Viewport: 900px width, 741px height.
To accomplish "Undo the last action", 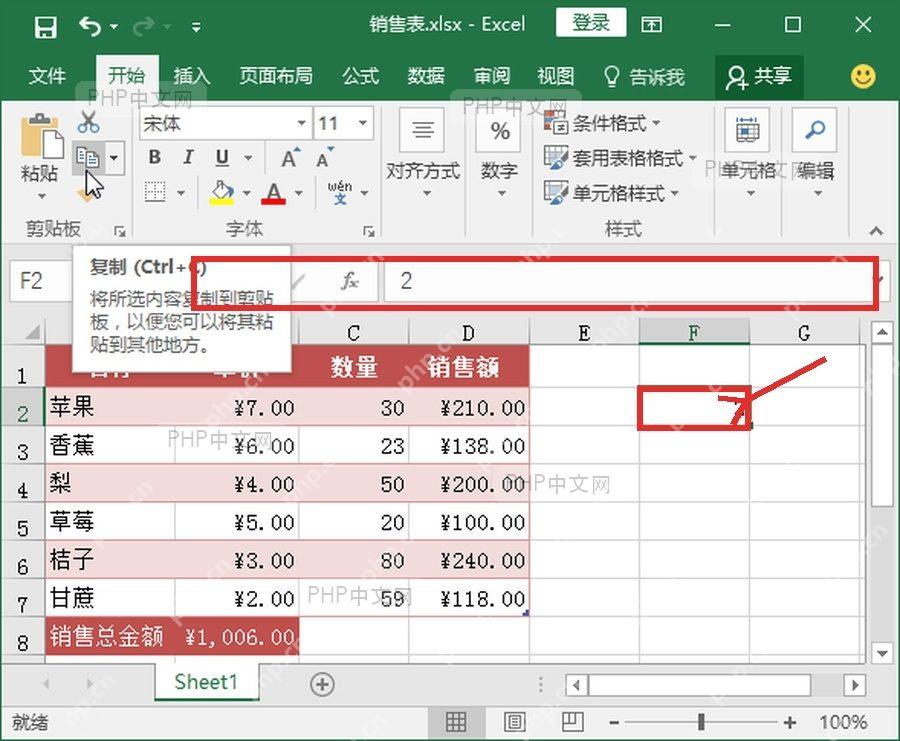I will [x=90, y=26].
